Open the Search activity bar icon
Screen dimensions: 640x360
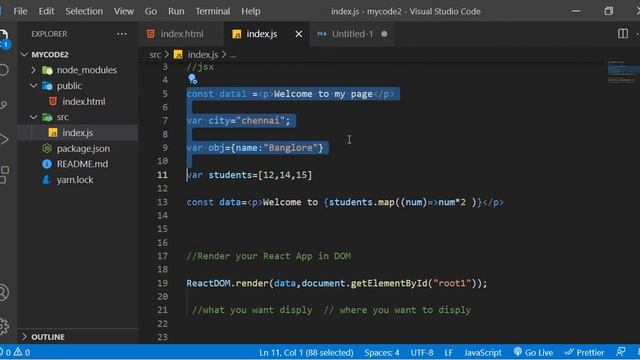pyautogui.click(x=4, y=70)
